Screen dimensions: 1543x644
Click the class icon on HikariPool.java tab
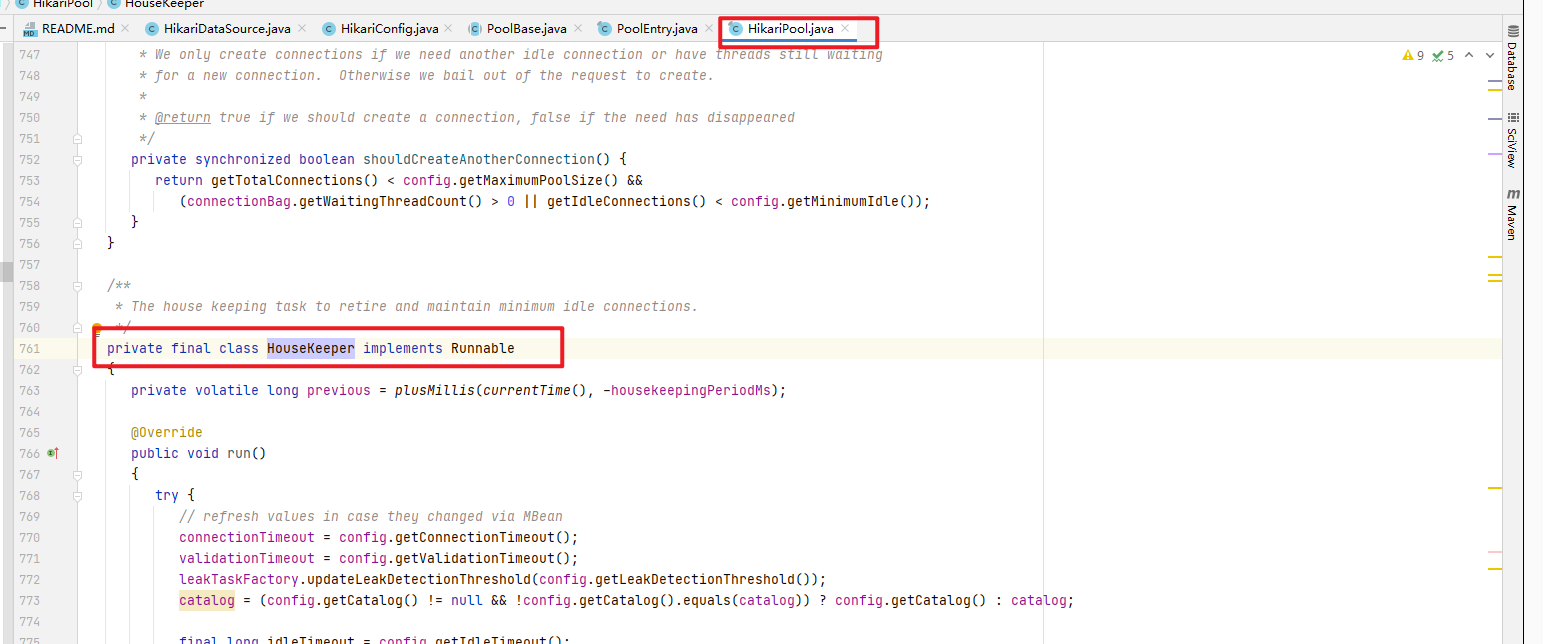pyautogui.click(x=736, y=28)
